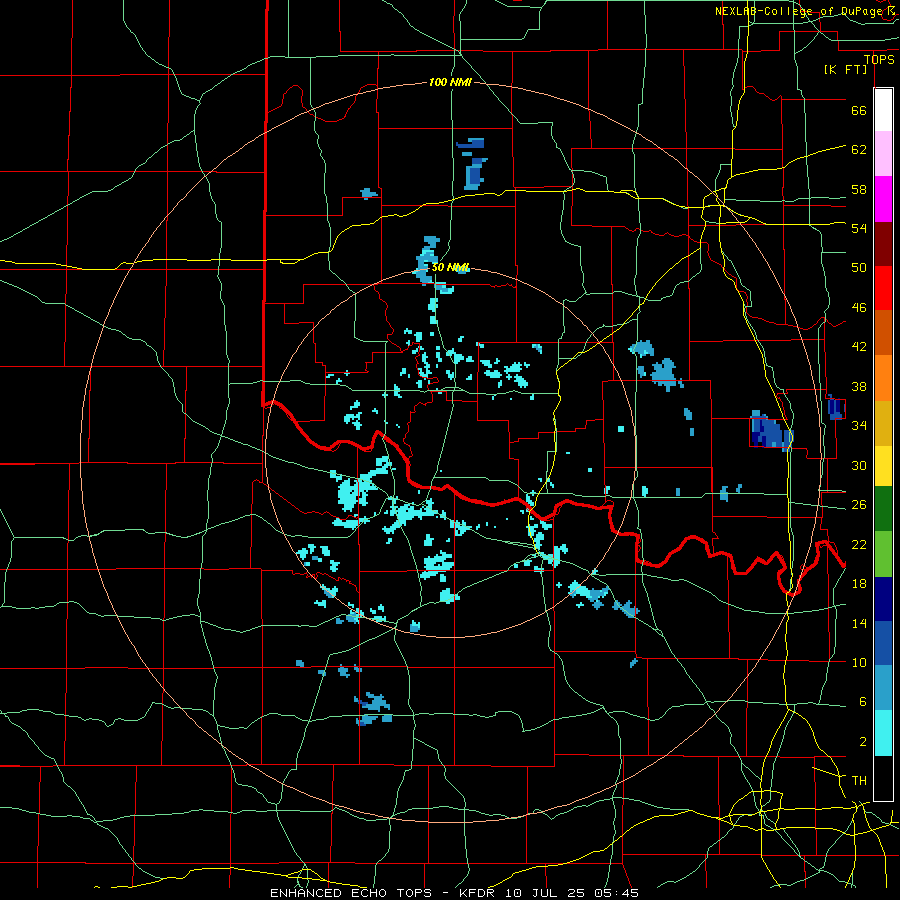Image resolution: width=900 pixels, height=900 pixels.
Task: Click the 'TOPS' legend title
Action: pyautogui.click(x=879, y=60)
